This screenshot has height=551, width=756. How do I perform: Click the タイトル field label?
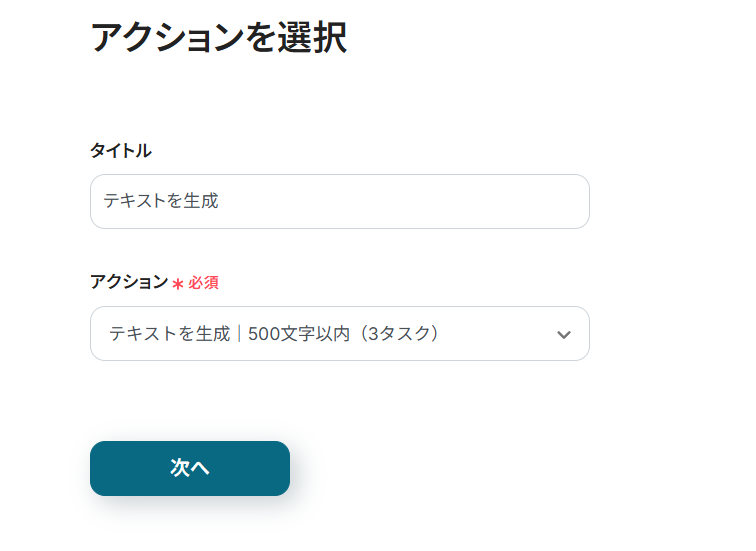click(x=121, y=150)
